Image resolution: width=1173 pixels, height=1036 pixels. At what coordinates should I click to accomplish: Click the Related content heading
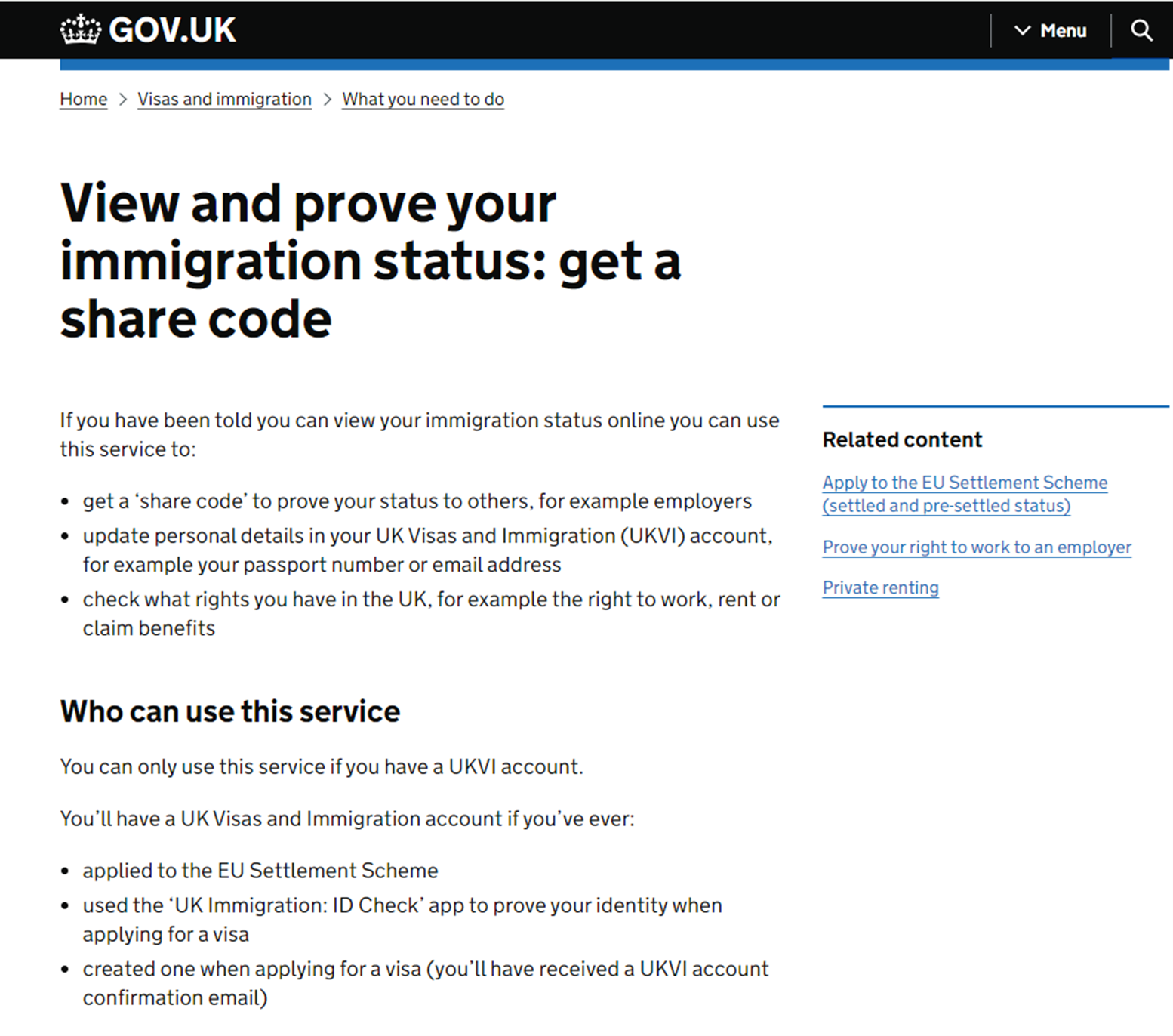pyautogui.click(x=902, y=439)
